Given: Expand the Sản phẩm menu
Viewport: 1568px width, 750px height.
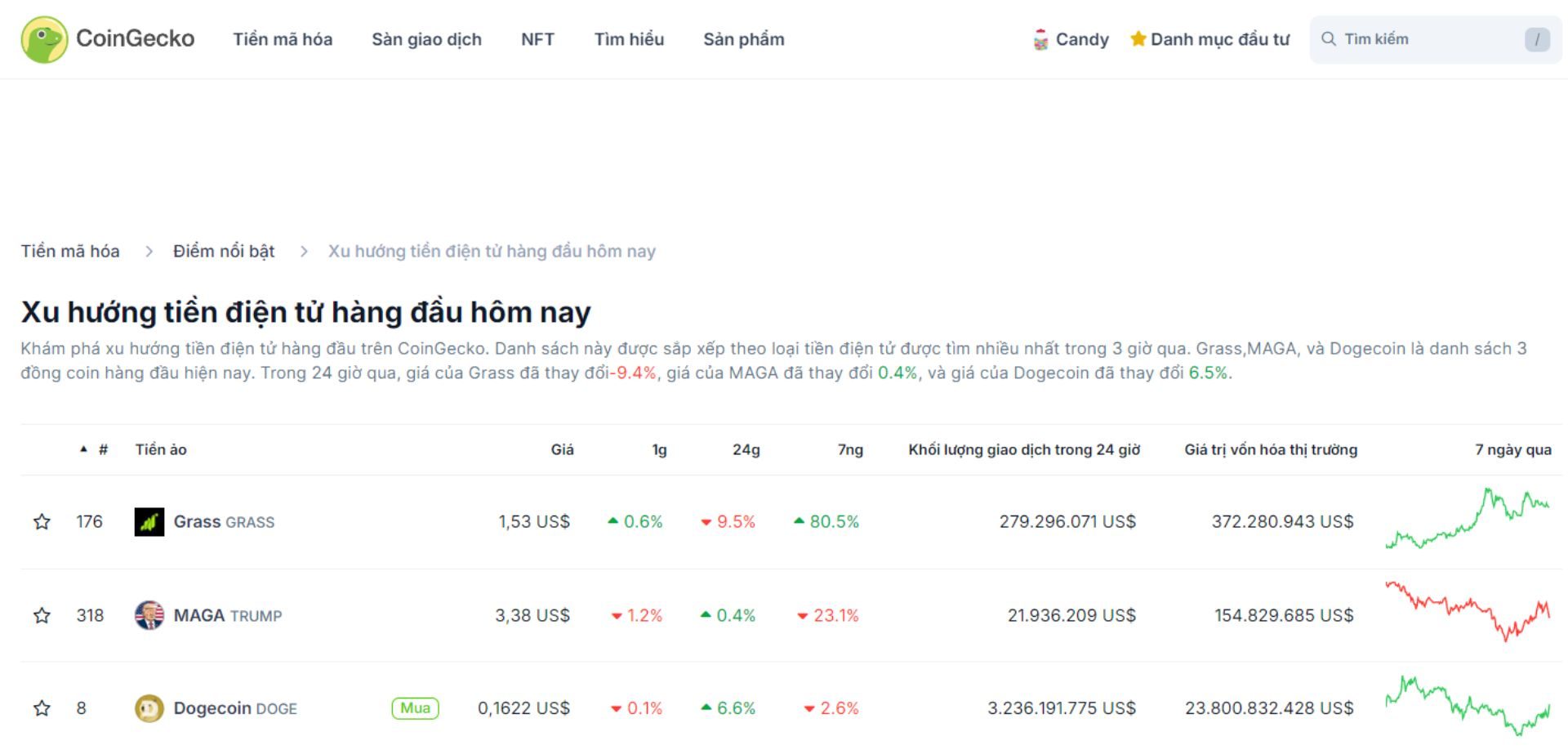Looking at the screenshot, I should 744,38.
